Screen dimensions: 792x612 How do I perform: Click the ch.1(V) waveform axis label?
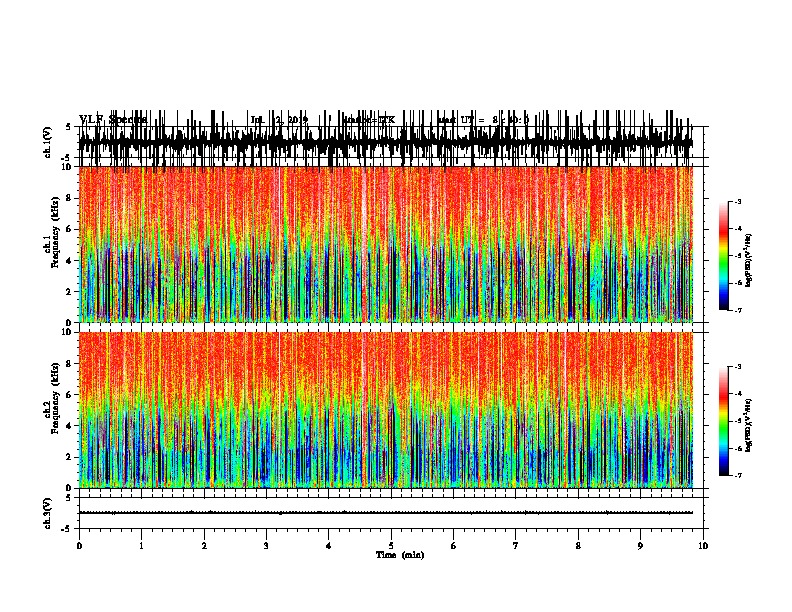[47, 142]
